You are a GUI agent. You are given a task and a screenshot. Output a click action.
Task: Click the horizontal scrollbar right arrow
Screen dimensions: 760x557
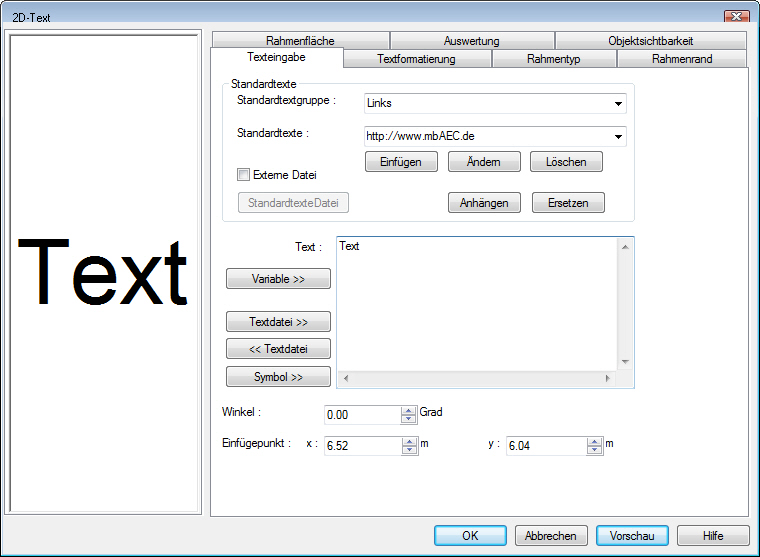coord(608,379)
